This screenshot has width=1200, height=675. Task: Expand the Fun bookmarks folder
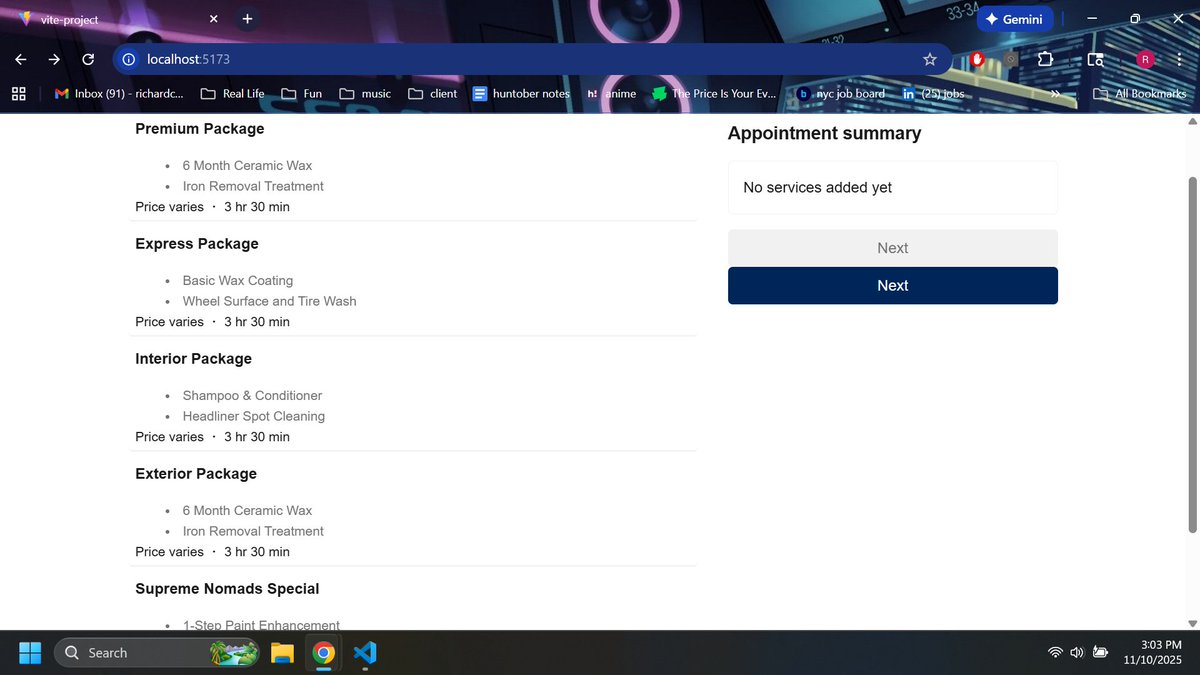click(x=302, y=93)
